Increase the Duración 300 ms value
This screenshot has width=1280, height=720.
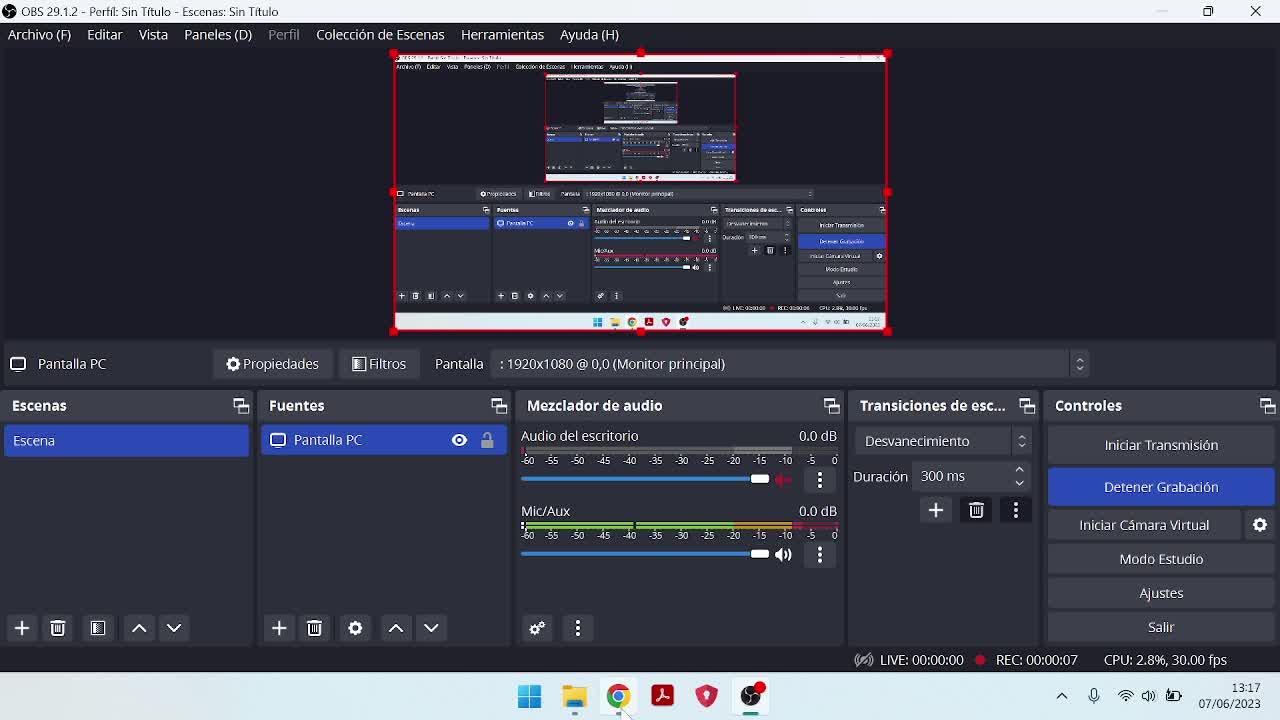point(1019,470)
